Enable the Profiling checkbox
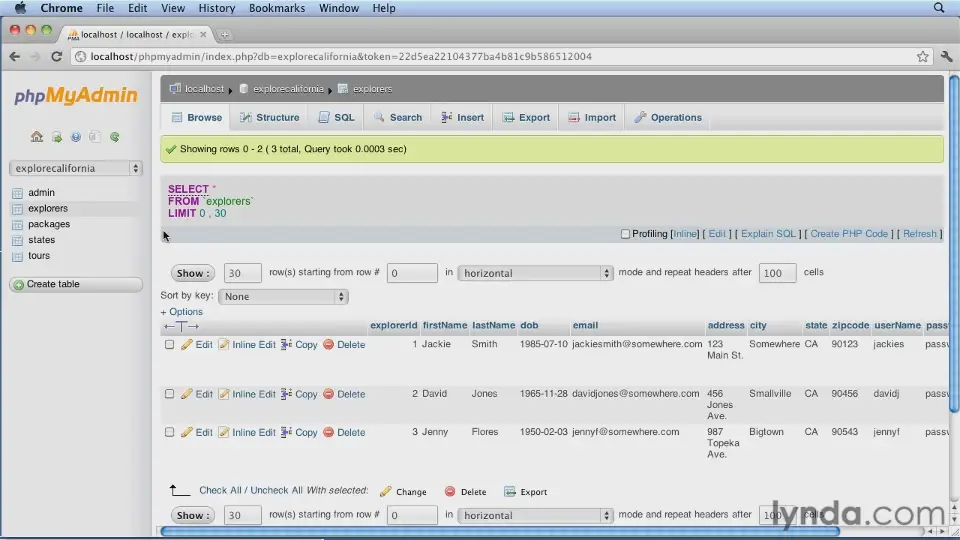Screen dimensions: 960x540 pos(625,234)
